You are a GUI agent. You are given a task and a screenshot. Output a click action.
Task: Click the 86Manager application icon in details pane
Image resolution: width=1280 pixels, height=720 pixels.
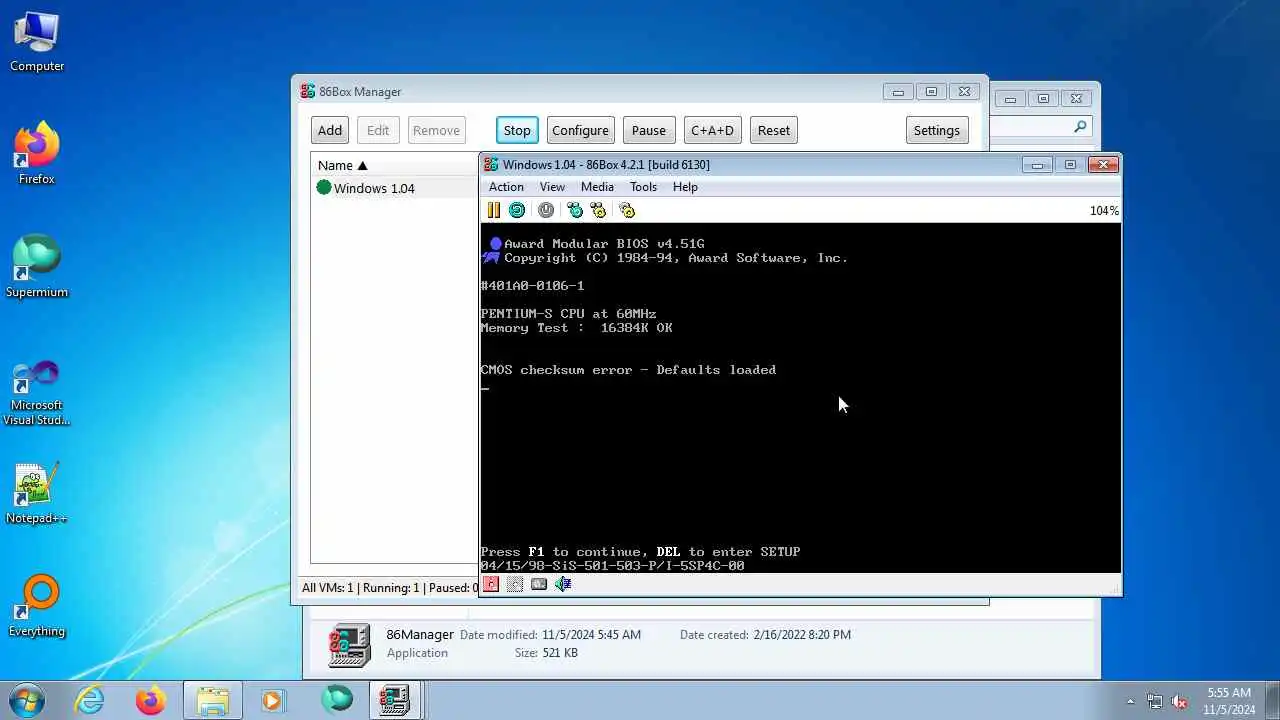[349, 644]
